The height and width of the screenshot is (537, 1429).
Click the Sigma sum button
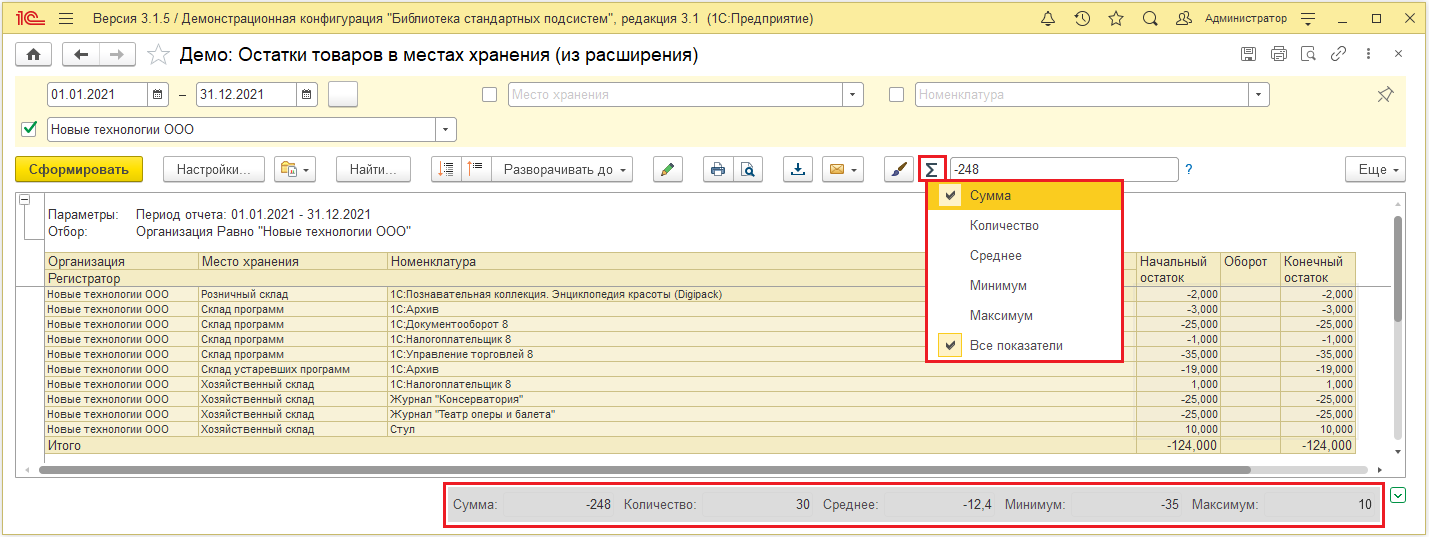[932, 169]
